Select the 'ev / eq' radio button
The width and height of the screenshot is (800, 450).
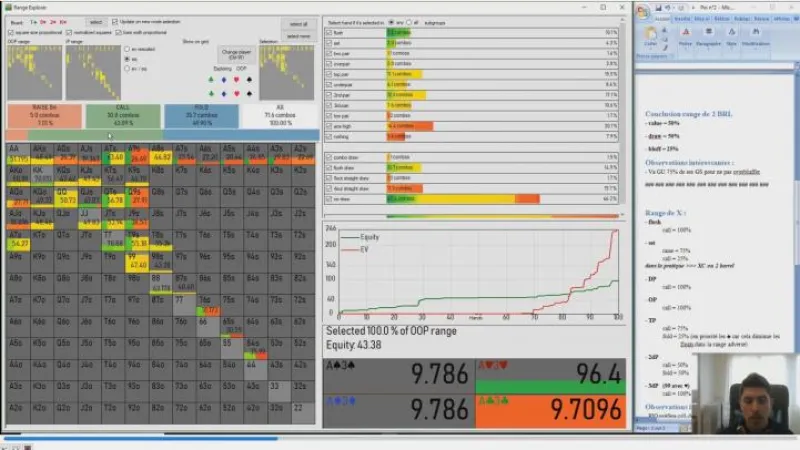(126, 69)
